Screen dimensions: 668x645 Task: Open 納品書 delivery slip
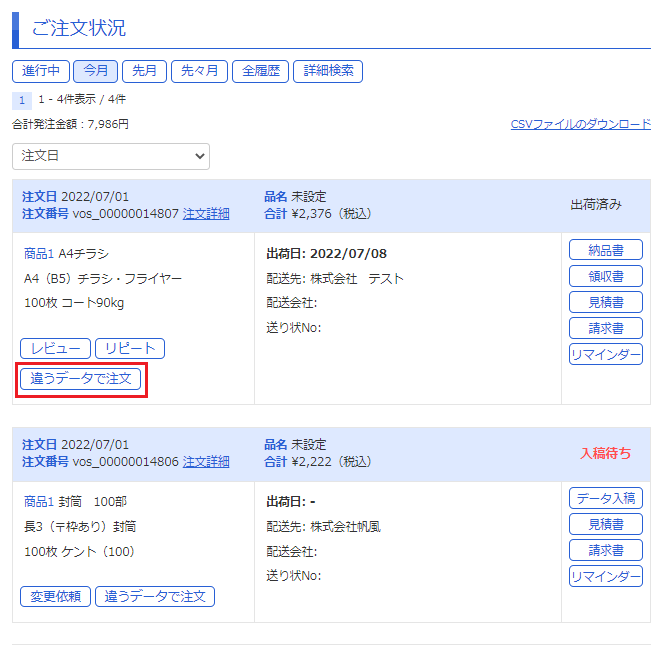click(x=605, y=250)
